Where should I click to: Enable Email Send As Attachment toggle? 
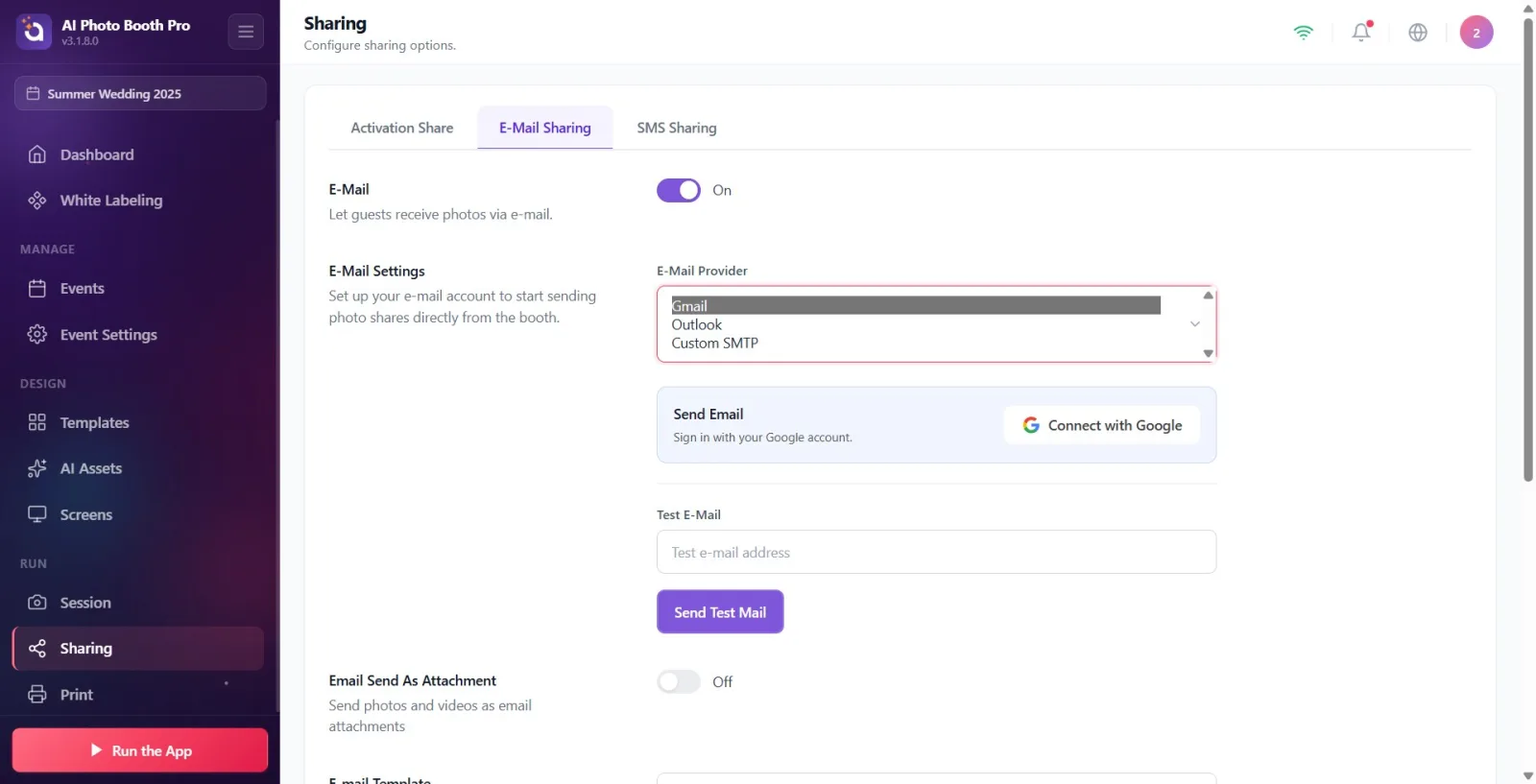coord(679,681)
